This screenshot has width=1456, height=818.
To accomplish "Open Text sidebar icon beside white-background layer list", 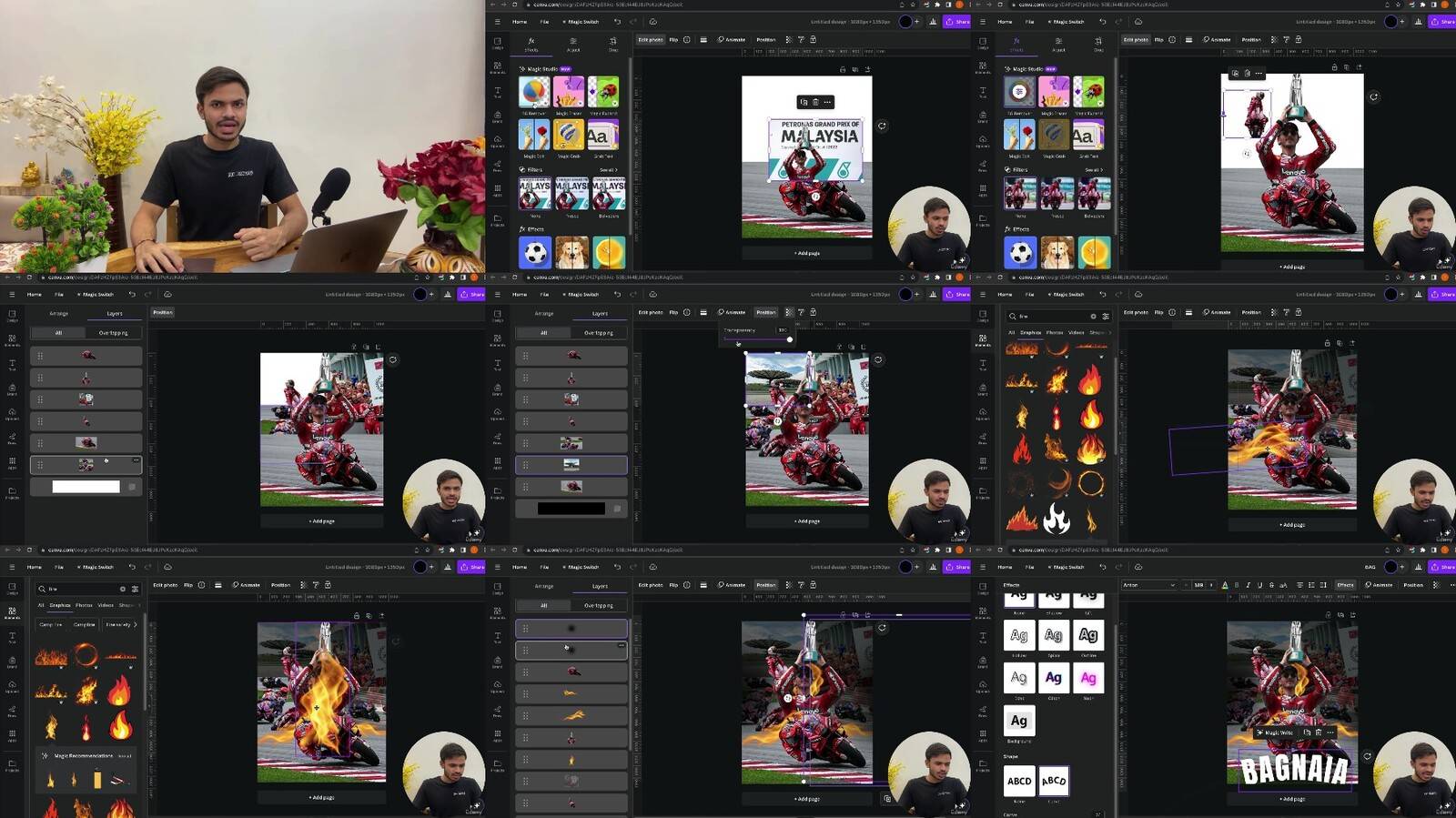I will 12,364.
